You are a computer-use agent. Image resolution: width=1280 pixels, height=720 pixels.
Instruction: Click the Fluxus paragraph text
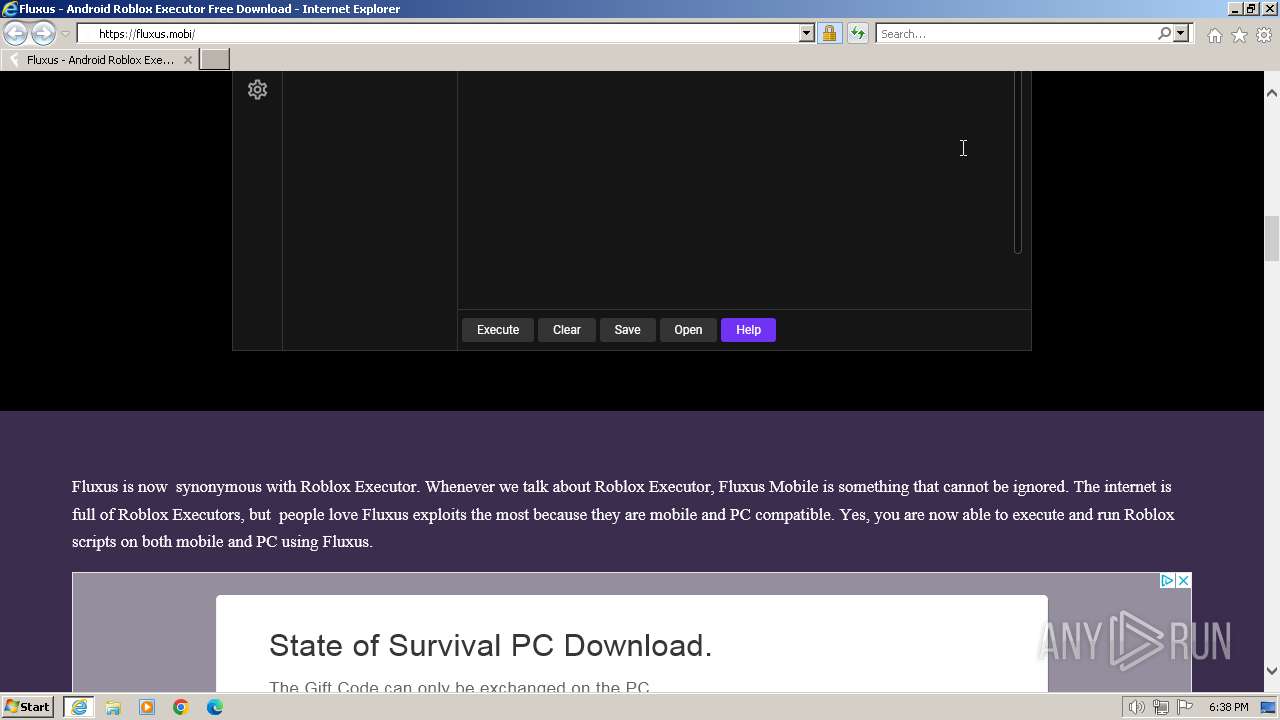623,514
